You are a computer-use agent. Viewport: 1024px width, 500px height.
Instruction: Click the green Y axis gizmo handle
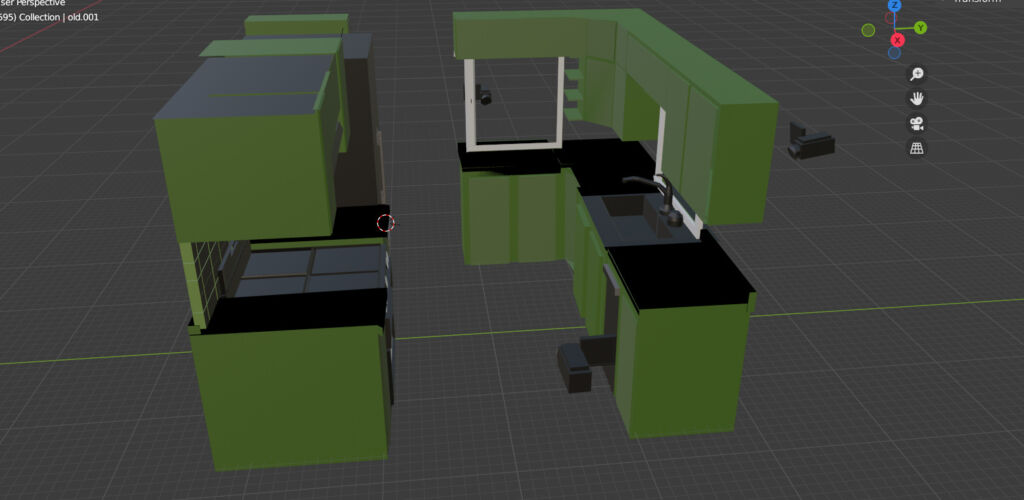tap(920, 28)
